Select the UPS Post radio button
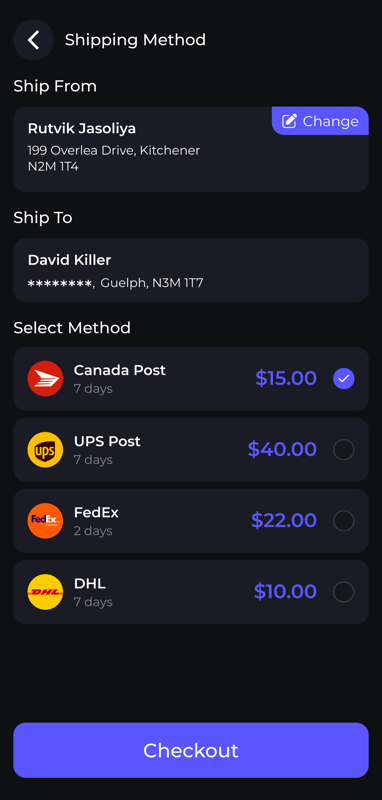This screenshot has height=800, width=382. (344, 450)
